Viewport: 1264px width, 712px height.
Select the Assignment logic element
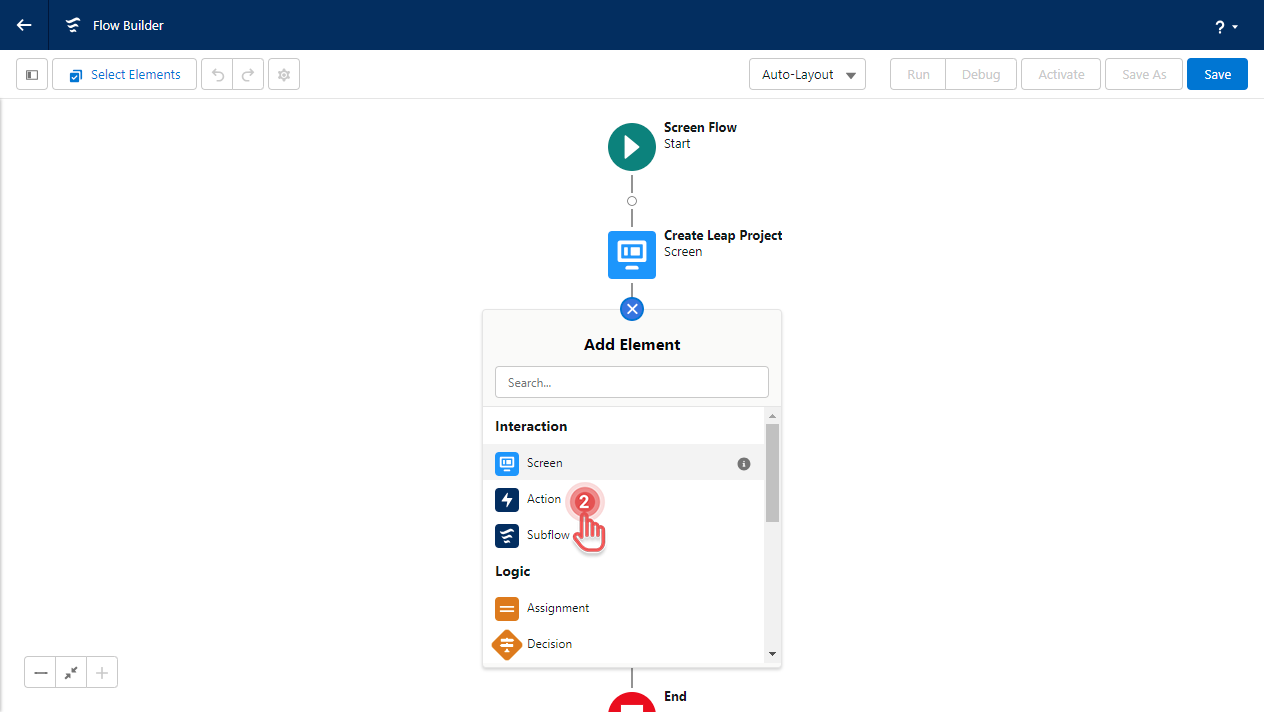558,608
